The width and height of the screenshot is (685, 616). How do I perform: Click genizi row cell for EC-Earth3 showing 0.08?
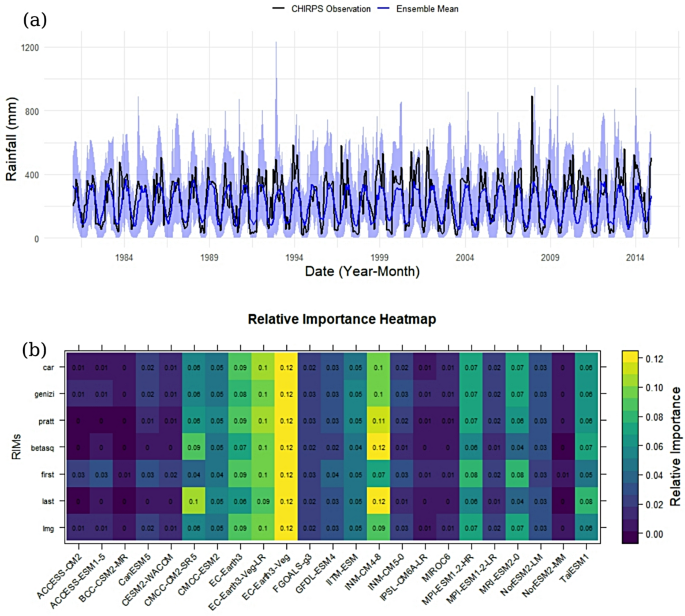(240, 394)
